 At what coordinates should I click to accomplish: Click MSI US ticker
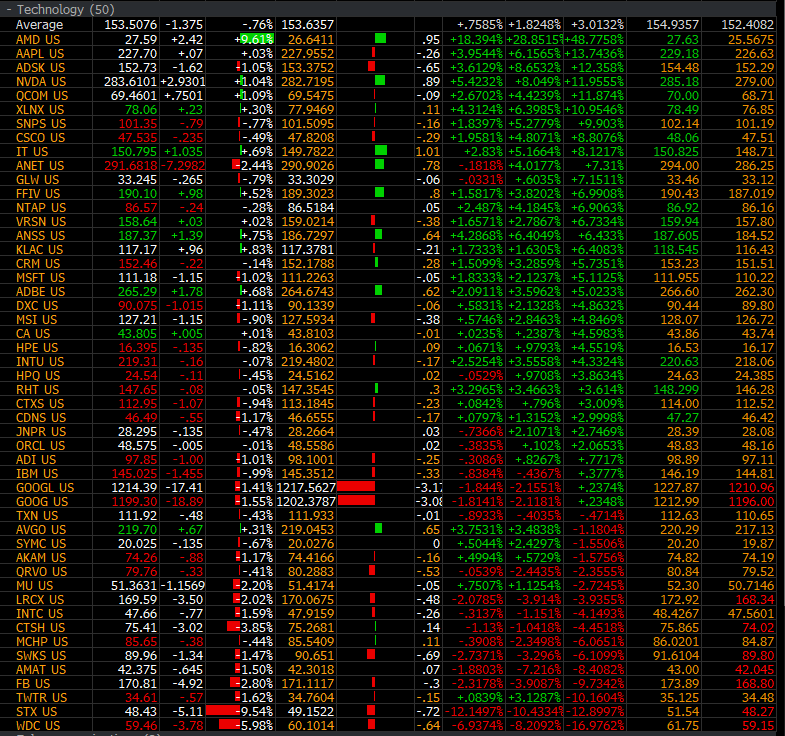tap(37, 320)
